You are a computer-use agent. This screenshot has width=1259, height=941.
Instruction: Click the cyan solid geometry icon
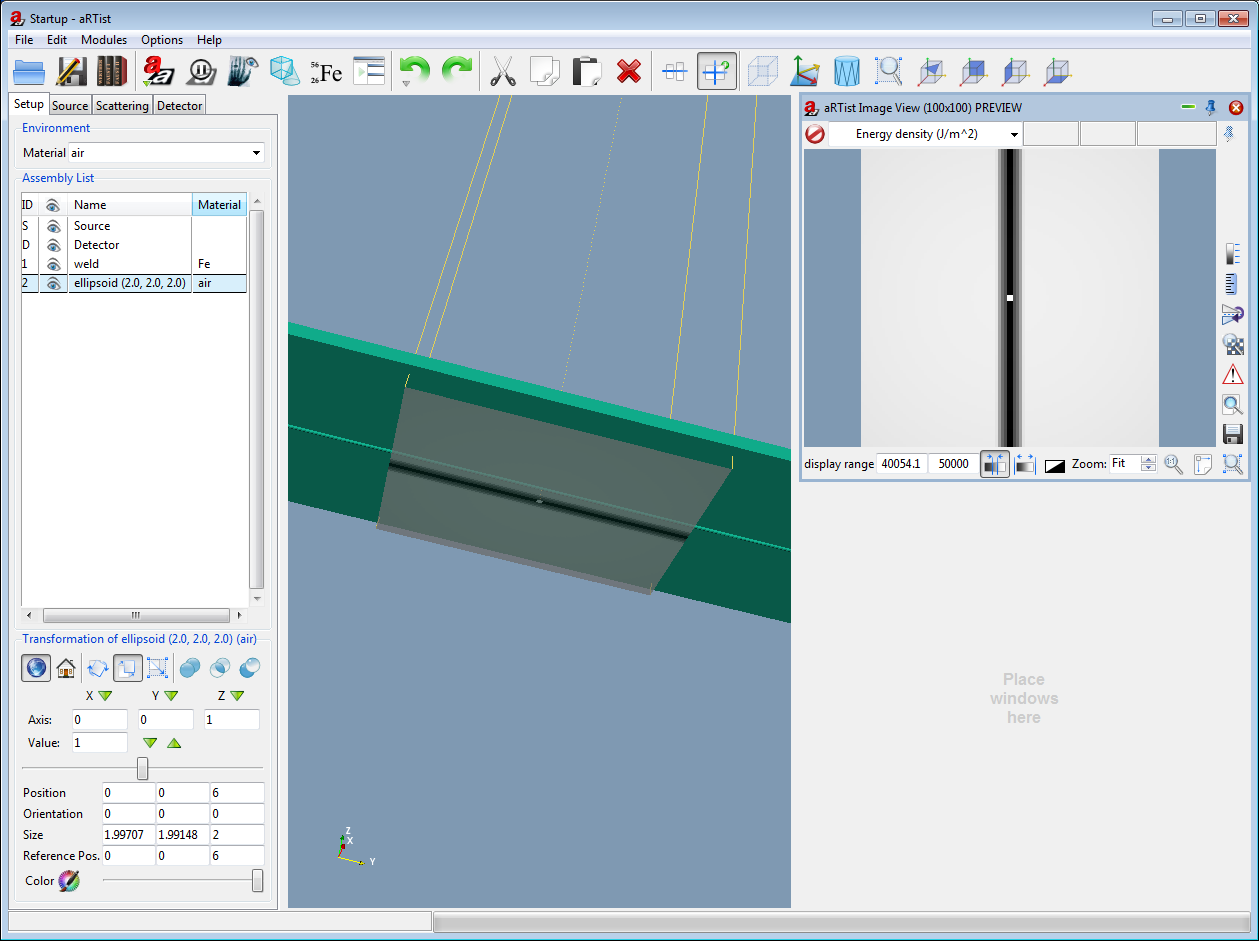285,72
